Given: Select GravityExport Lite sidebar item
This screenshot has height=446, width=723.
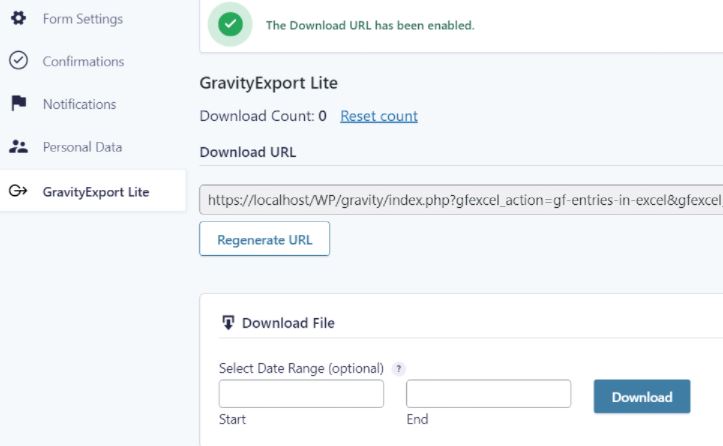Looking at the screenshot, I should pyautogui.click(x=93, y=191).
